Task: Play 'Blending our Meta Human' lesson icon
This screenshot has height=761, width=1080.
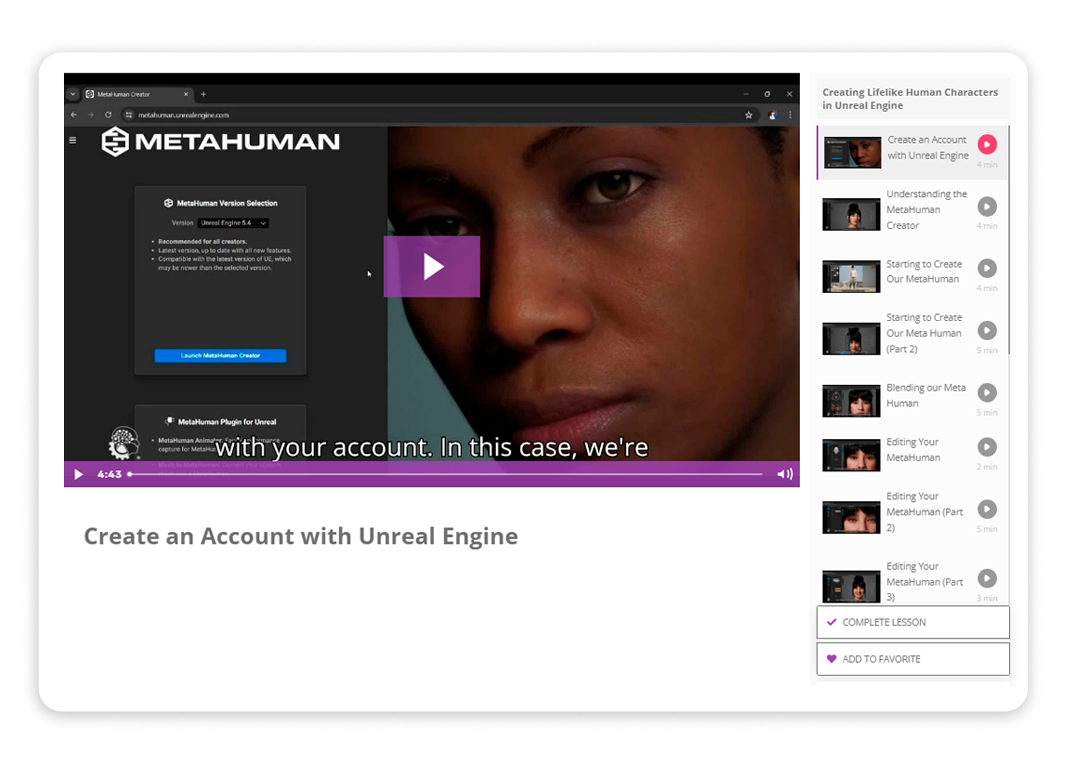Action: tap(986, 393)
